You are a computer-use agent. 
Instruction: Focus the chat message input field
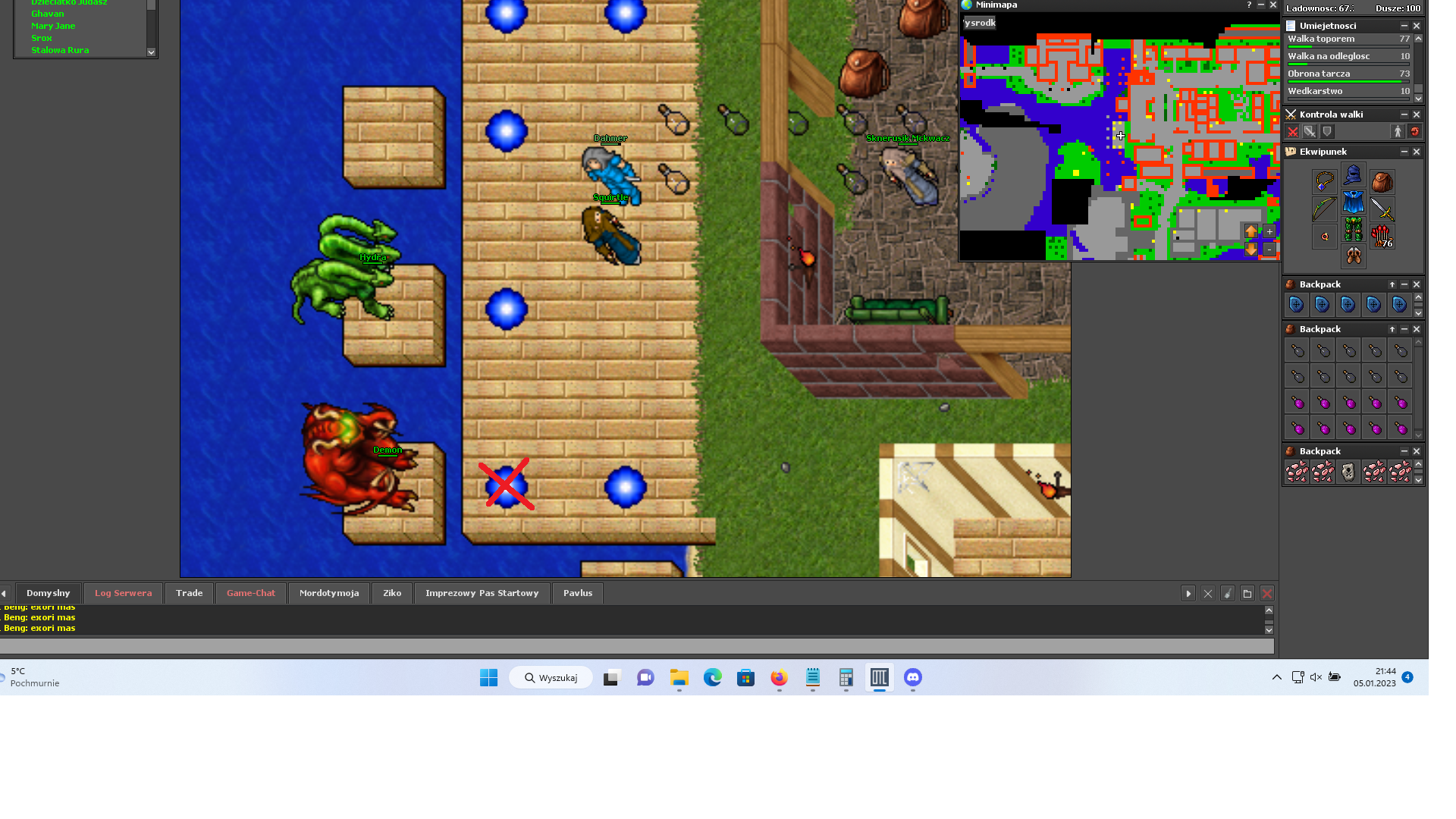637,645
